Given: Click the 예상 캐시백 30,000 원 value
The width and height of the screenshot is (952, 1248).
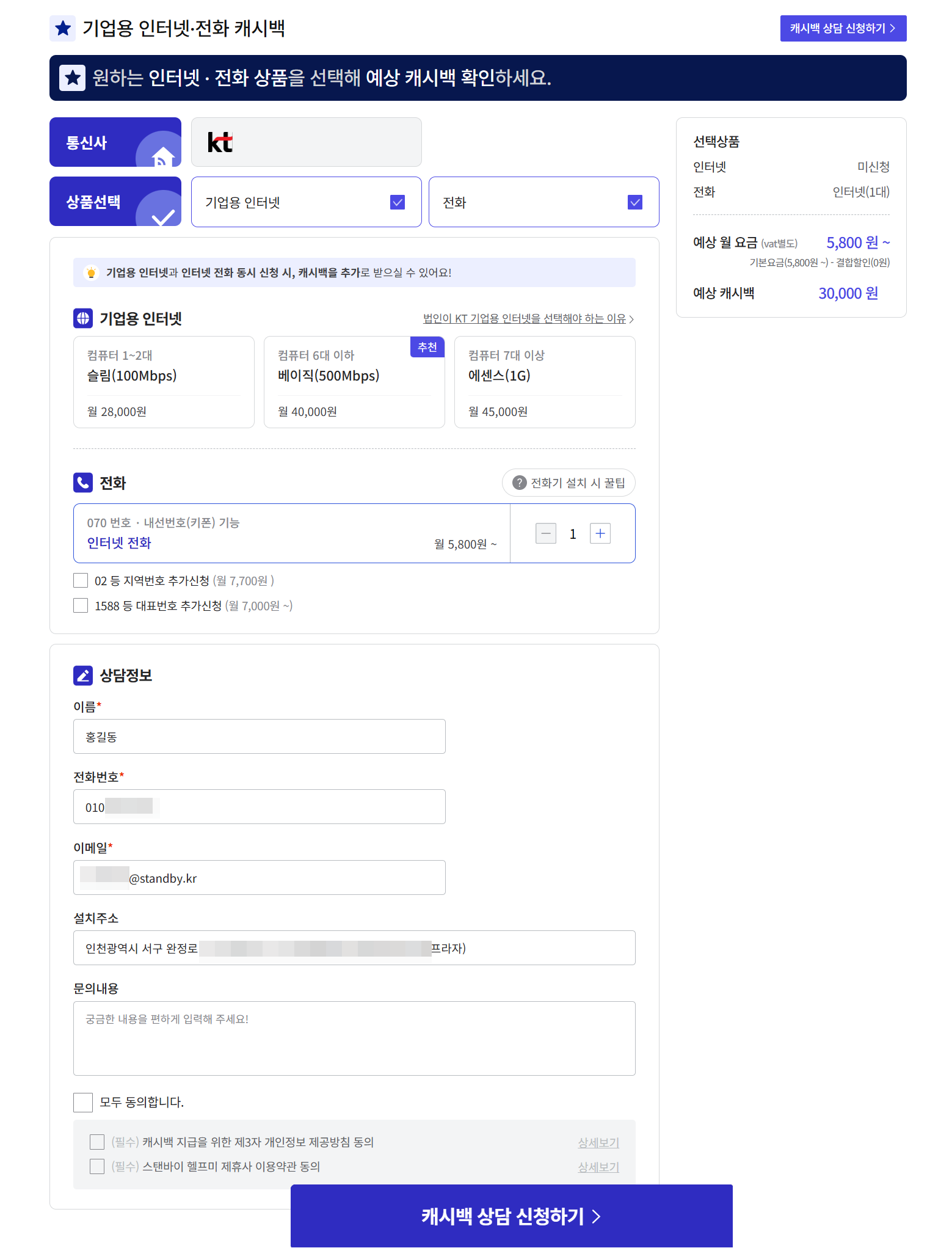Looking at the screenshot, I should [848, 293].
